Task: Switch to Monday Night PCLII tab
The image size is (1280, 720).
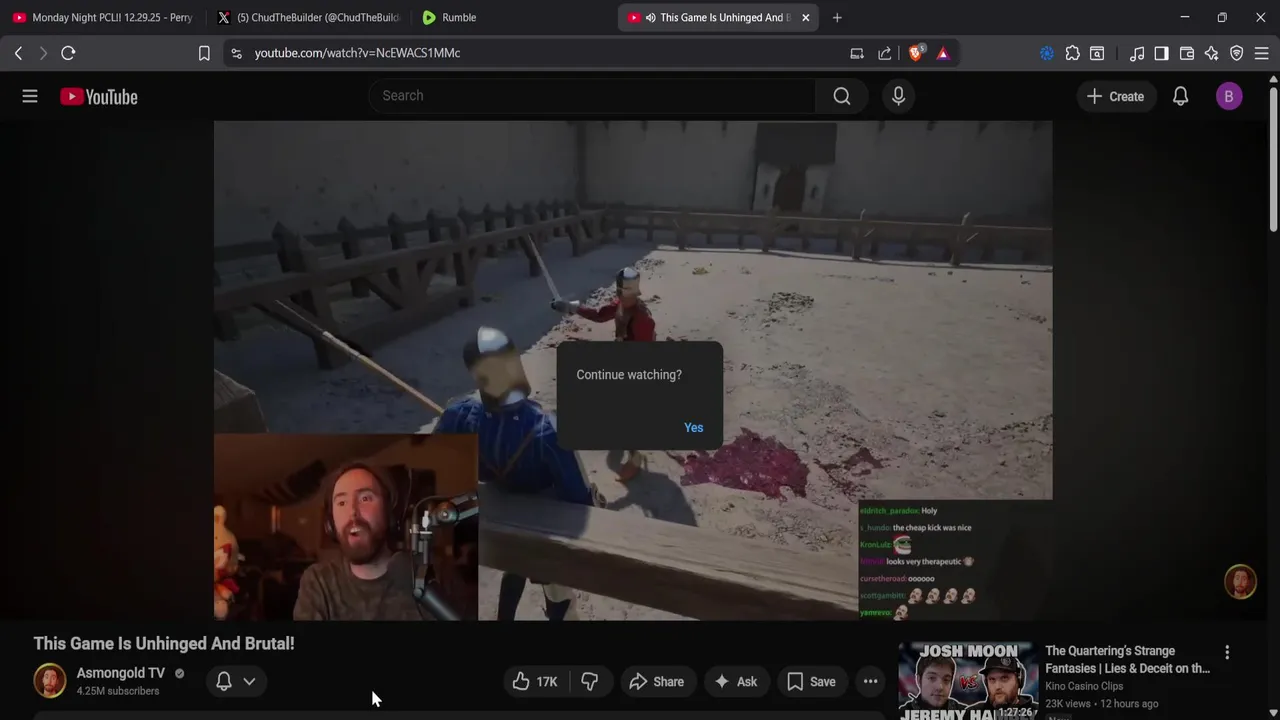Action: coord(103,17)
